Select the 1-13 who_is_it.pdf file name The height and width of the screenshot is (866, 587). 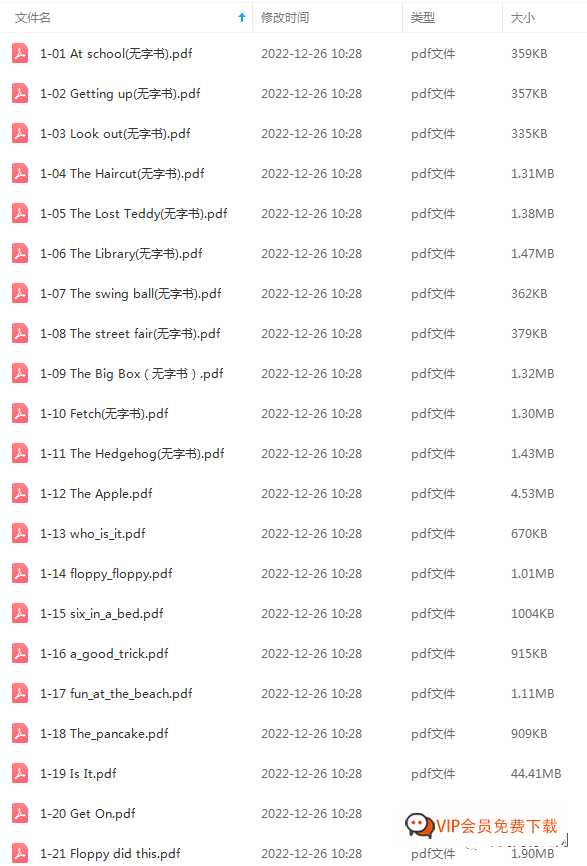tap(93, 534)
